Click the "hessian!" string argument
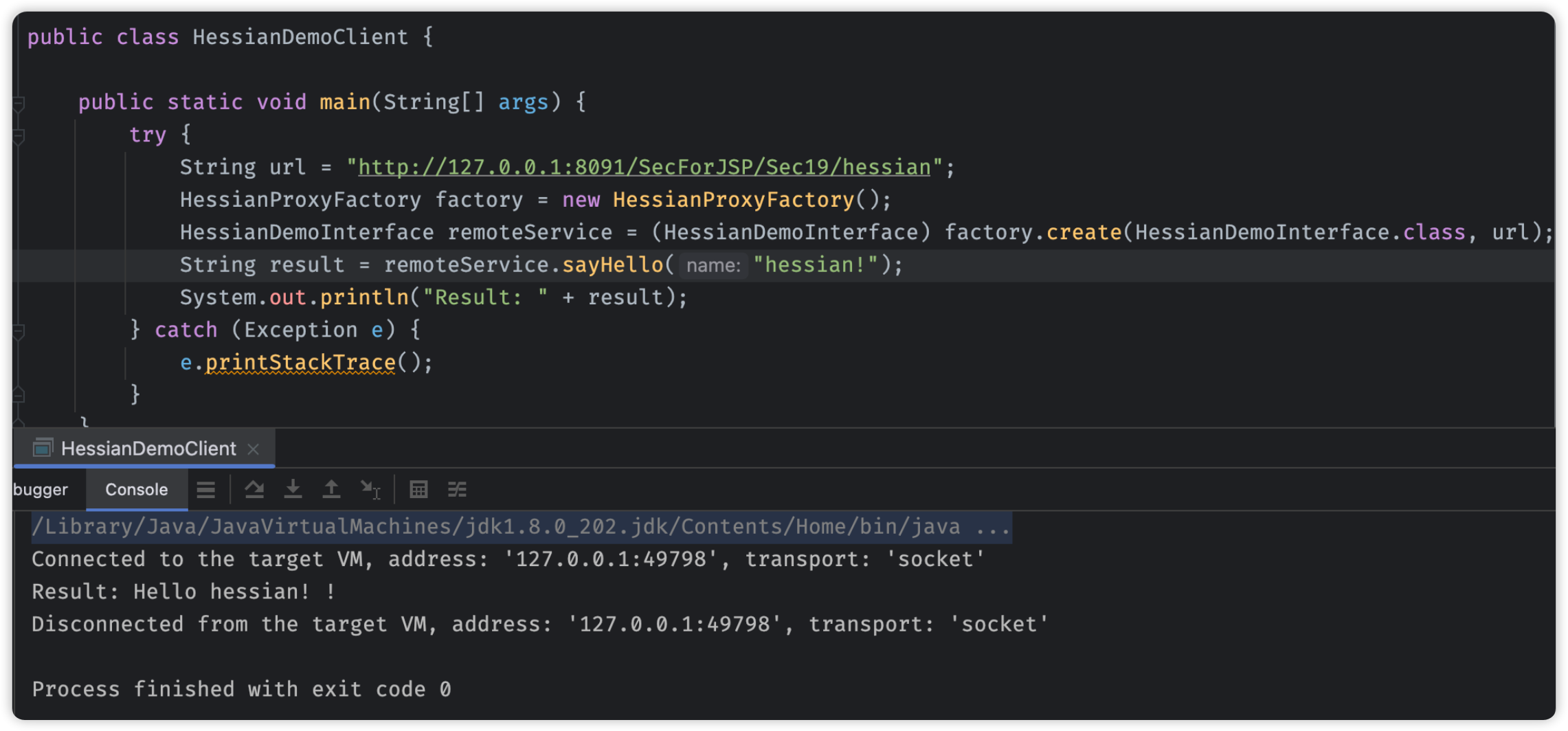 (816, 265)
